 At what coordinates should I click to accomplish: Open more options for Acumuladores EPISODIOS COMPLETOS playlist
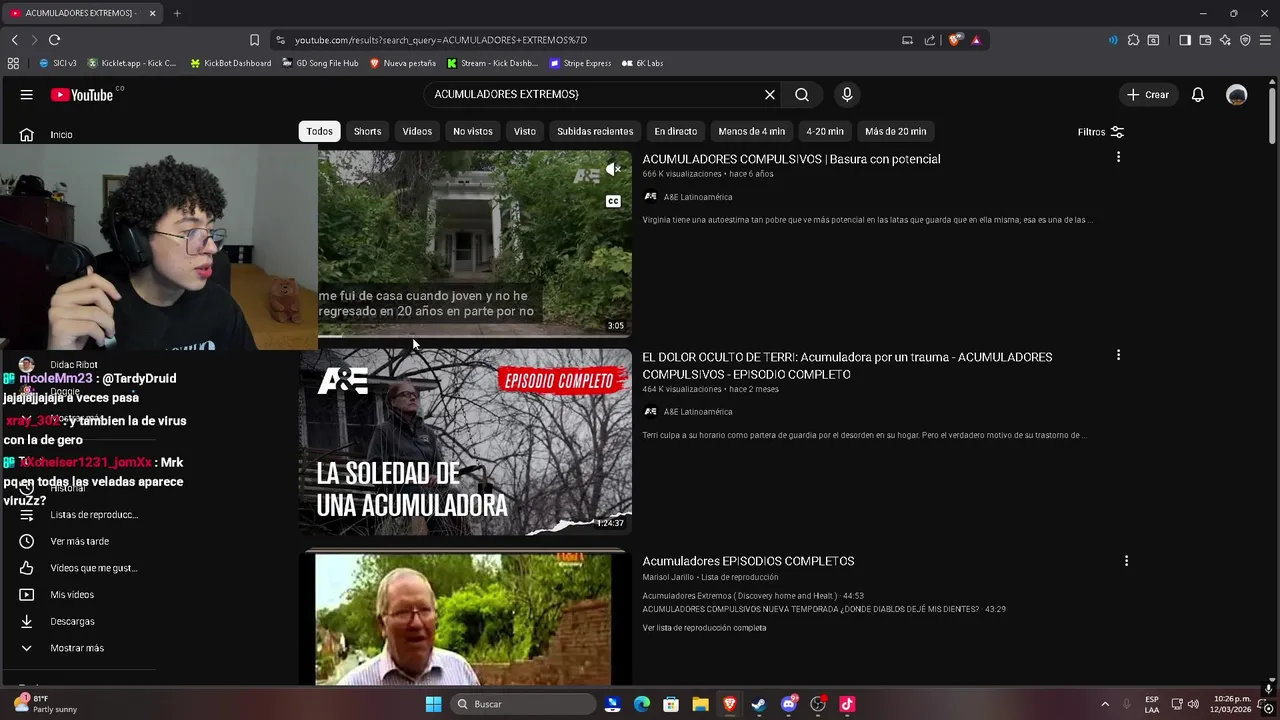[x=1126, y=561]
